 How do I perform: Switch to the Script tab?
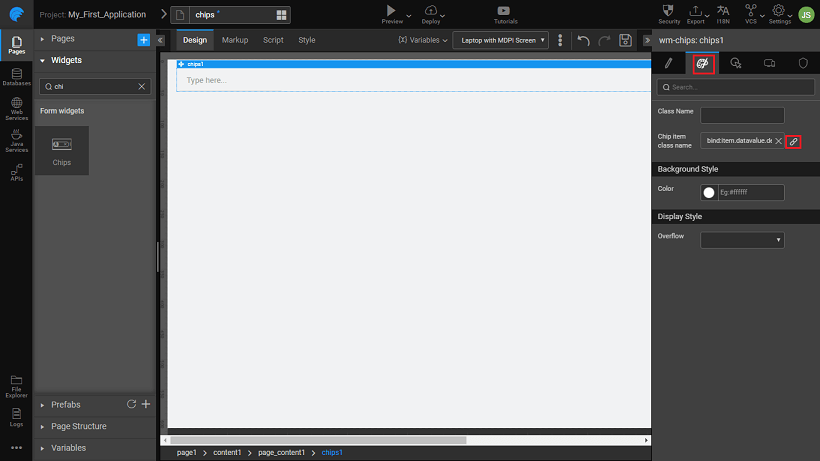point(273,40)
